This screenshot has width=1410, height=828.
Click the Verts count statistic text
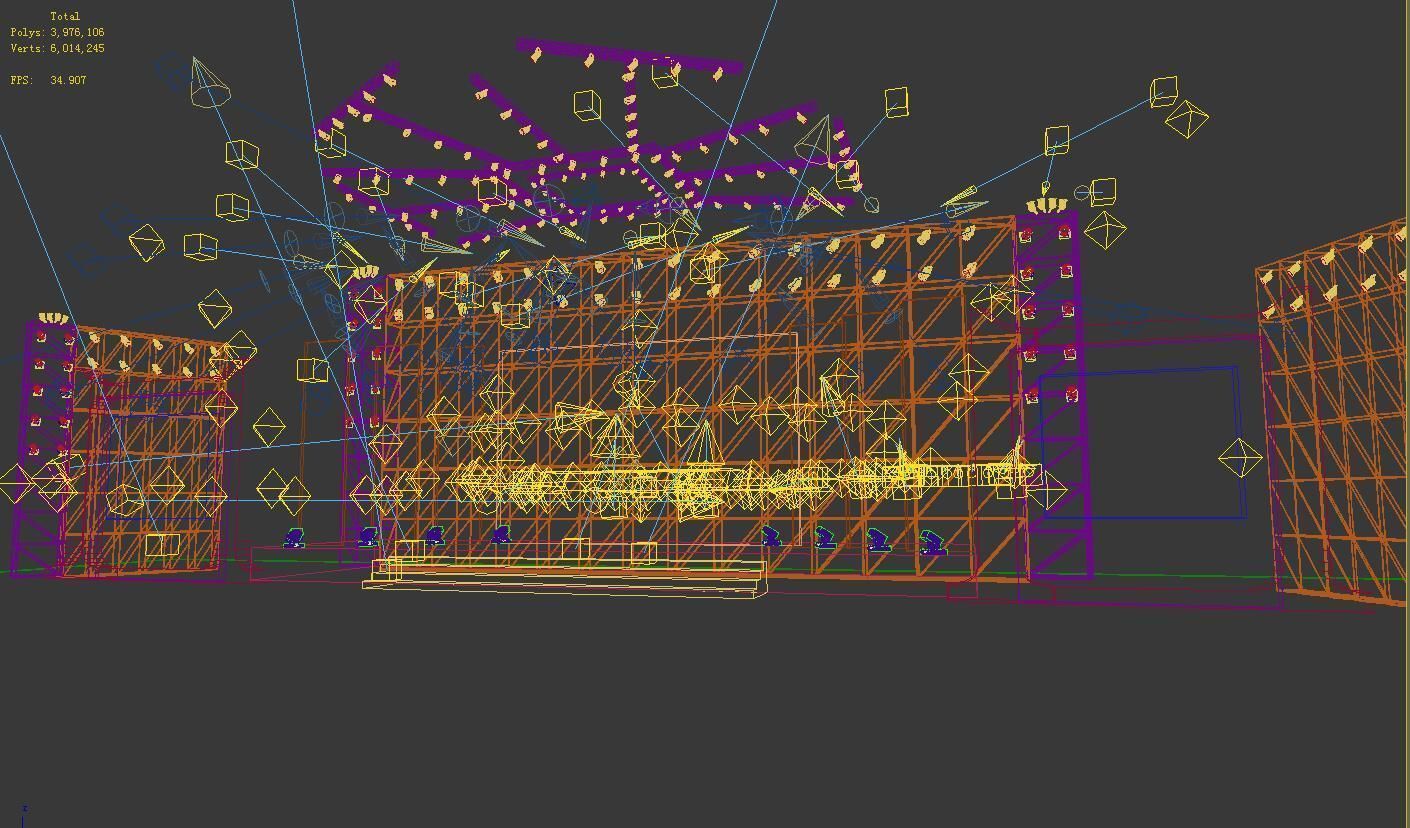click(x=57, y=48)
